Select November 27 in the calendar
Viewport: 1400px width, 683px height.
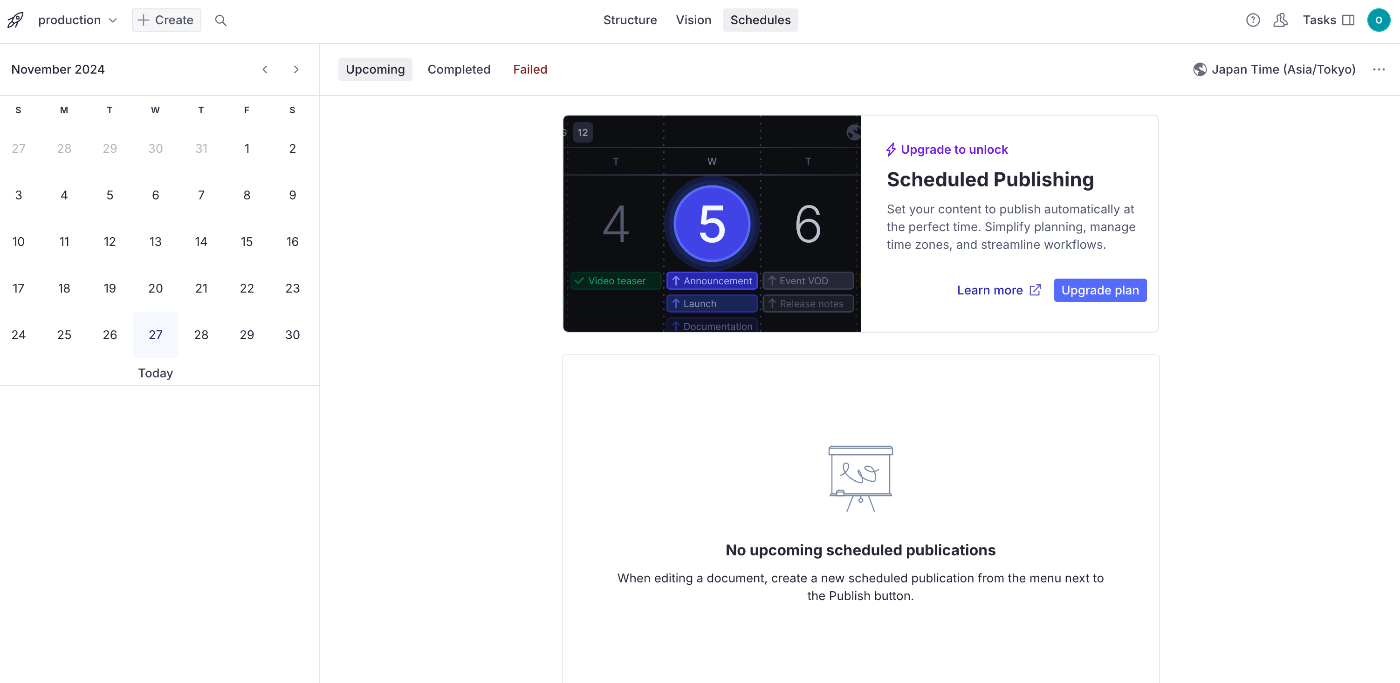(155, 335)
